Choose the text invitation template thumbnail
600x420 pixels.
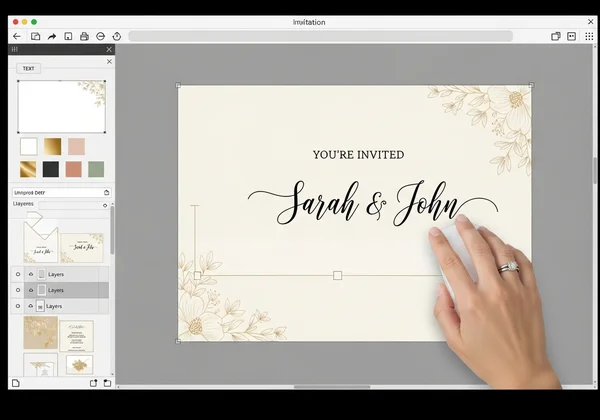pyautogui.click(x=77, y=336)
